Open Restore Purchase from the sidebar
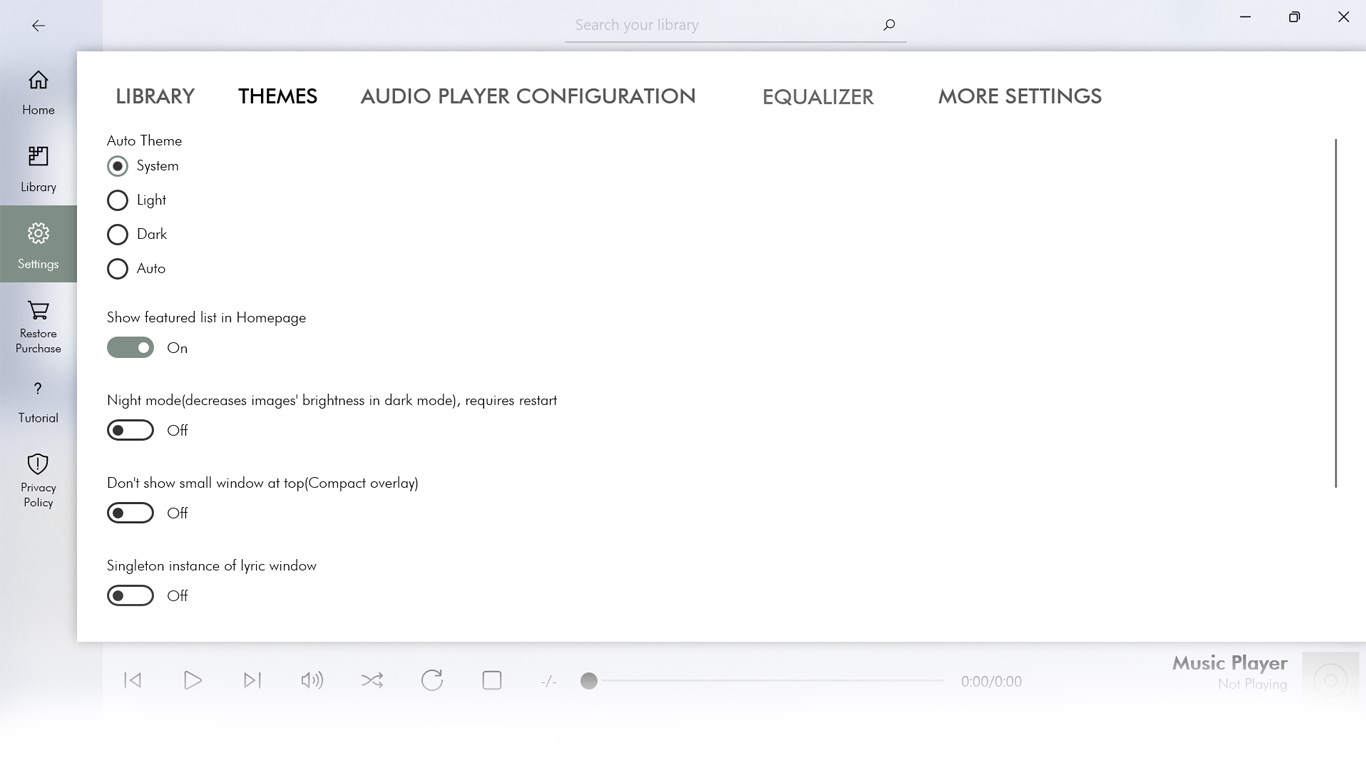1366x768 pixels. click(x=38, y=325)
